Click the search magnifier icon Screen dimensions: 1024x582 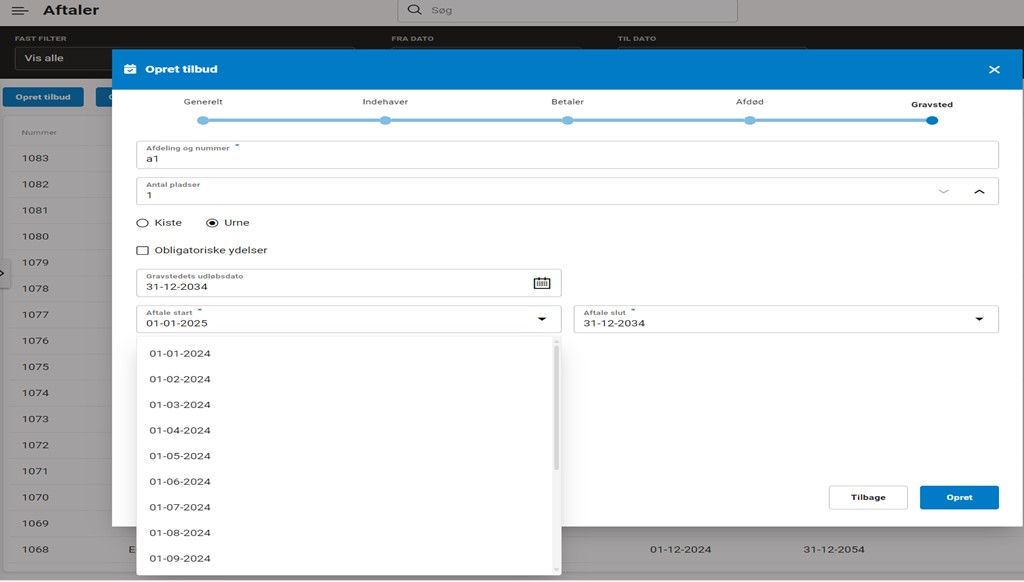pos(414,10)
